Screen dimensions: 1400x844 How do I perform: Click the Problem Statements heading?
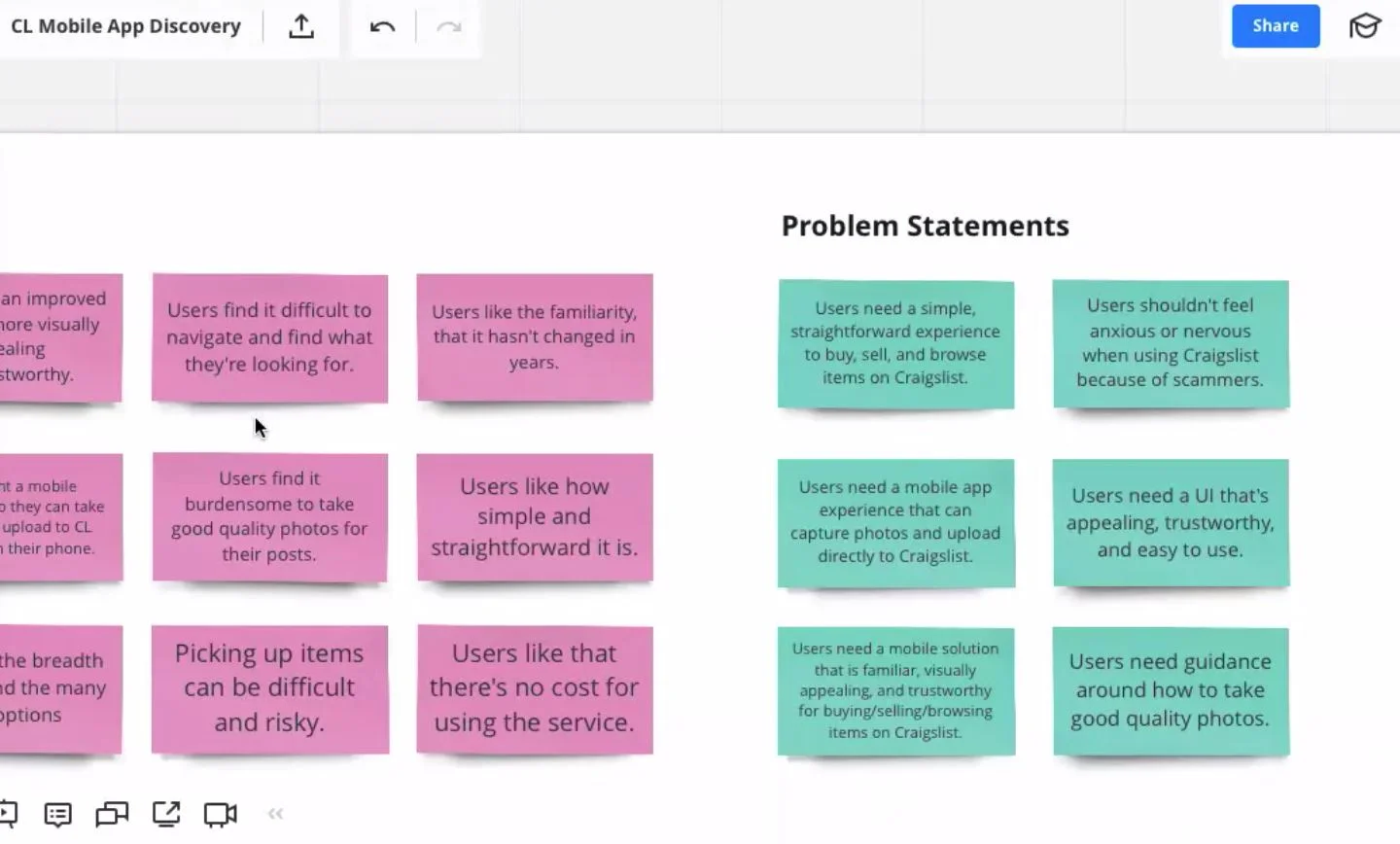924,225
